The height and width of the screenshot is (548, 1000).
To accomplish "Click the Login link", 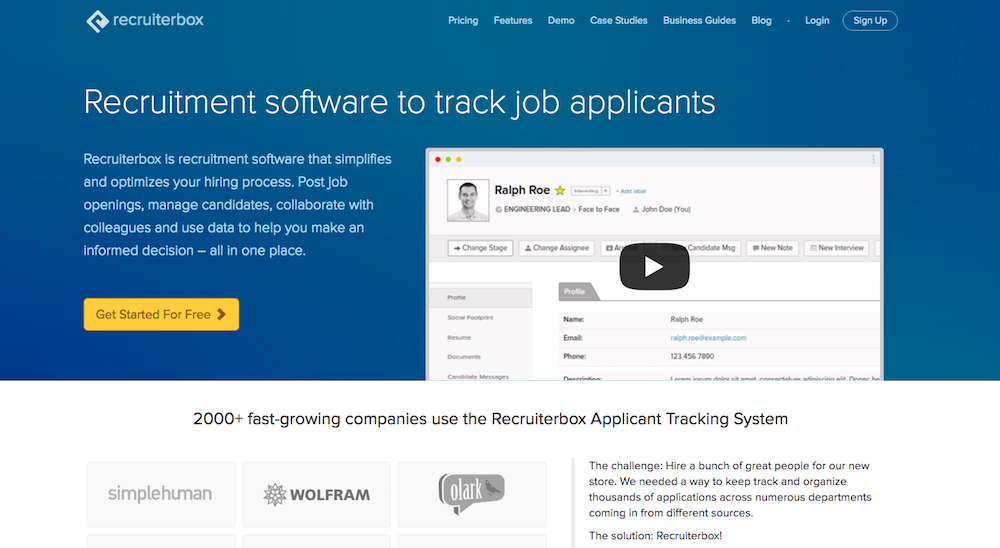I will click(817, 20).
